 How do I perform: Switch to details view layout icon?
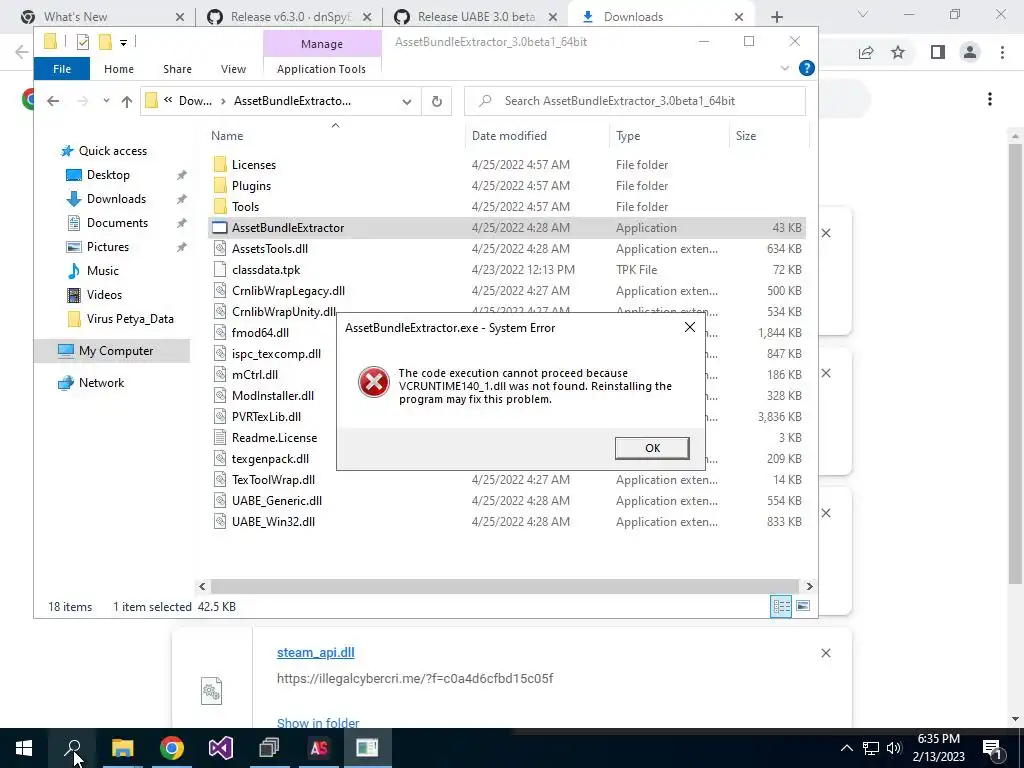(781, 606)
